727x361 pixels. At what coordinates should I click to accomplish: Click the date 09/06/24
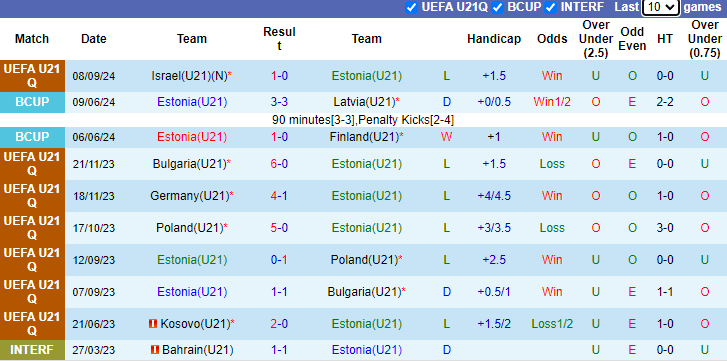pos(94,102)
